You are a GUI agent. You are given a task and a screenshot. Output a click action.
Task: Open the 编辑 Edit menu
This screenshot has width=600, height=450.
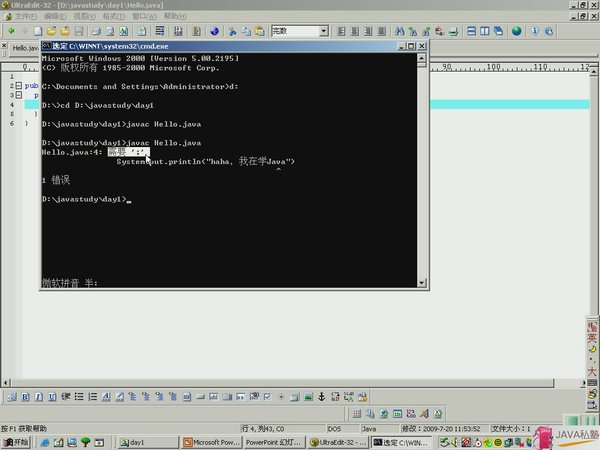55,16
